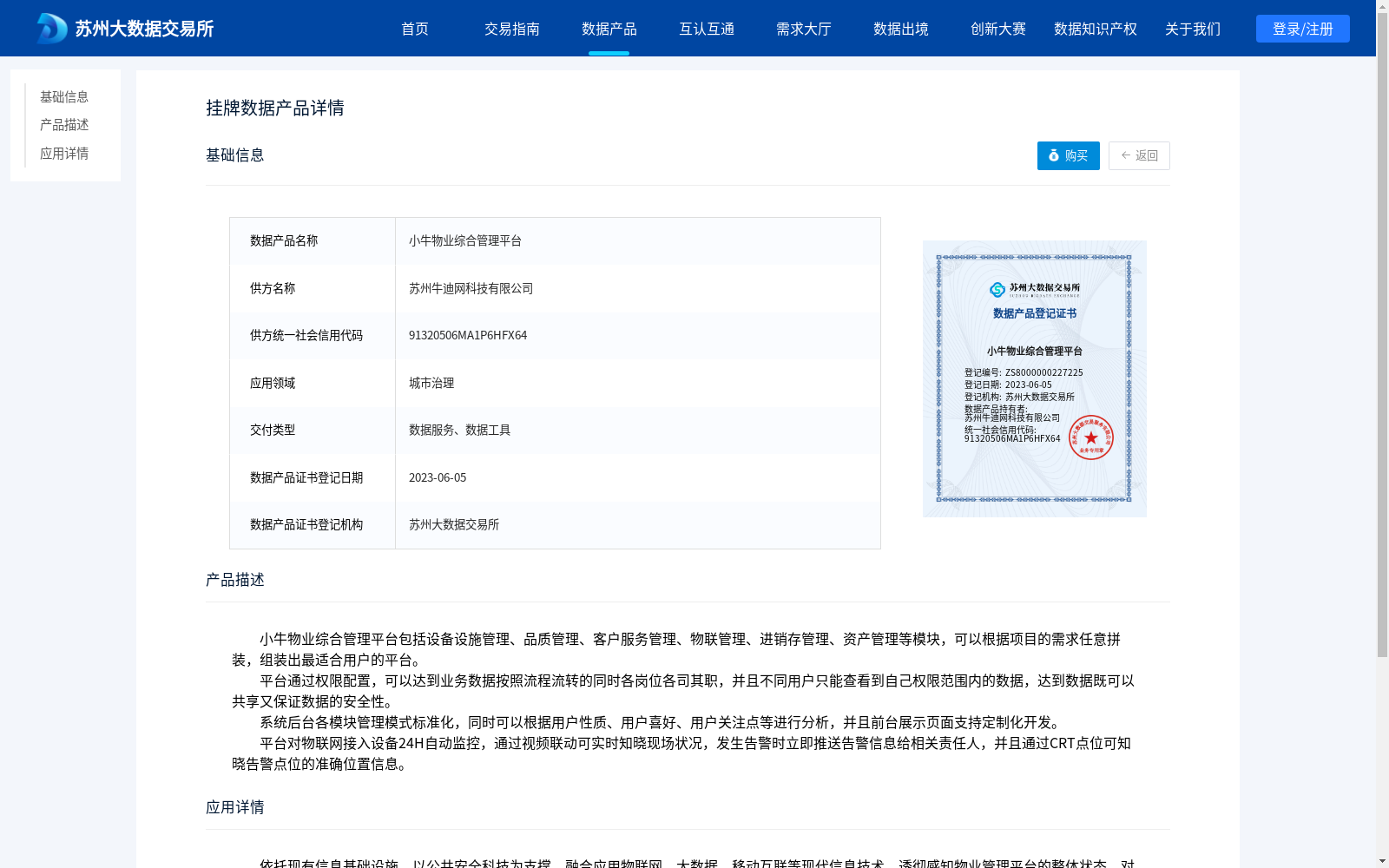The height and width of the screenshot is (868, 1389).
Task: Open the 关于我们 menu item
Action: pyautogui.click(x=1193, y=29)
